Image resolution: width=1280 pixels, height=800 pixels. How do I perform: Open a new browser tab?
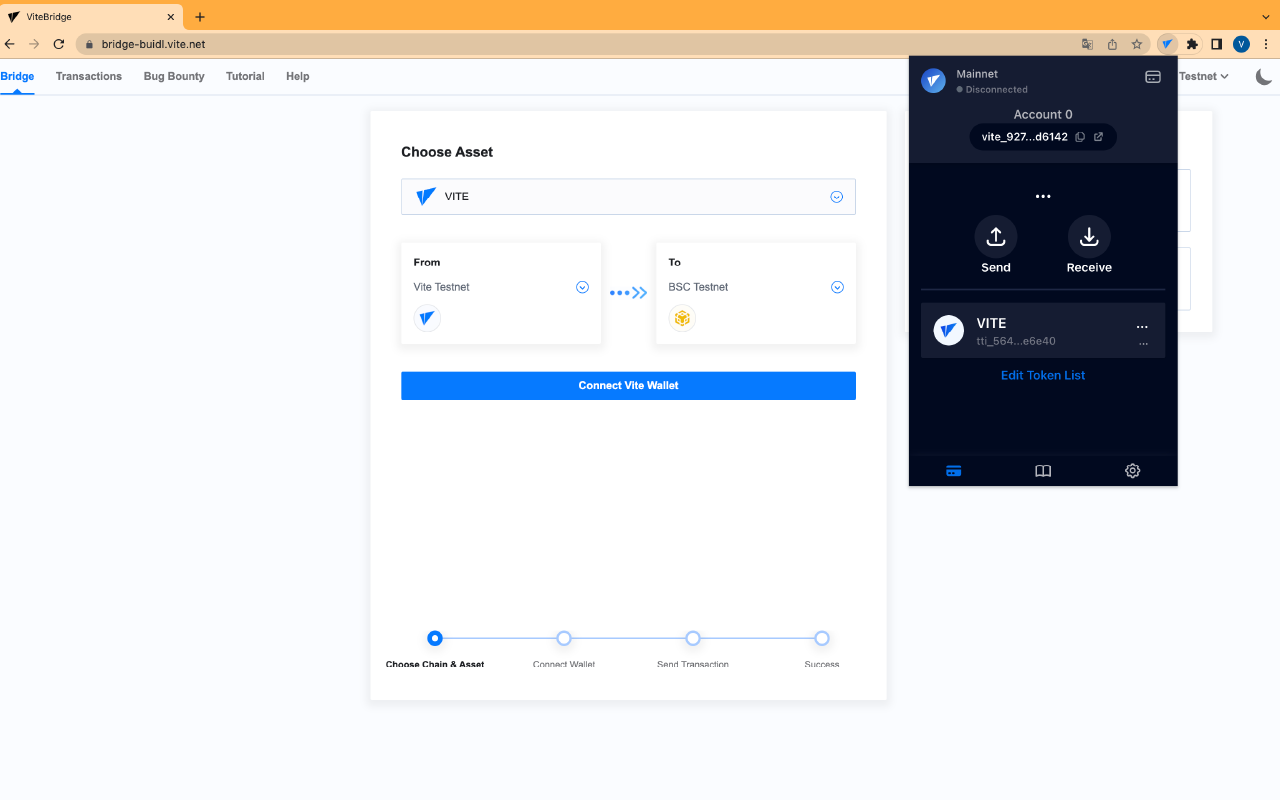click(x=200, y=17)
